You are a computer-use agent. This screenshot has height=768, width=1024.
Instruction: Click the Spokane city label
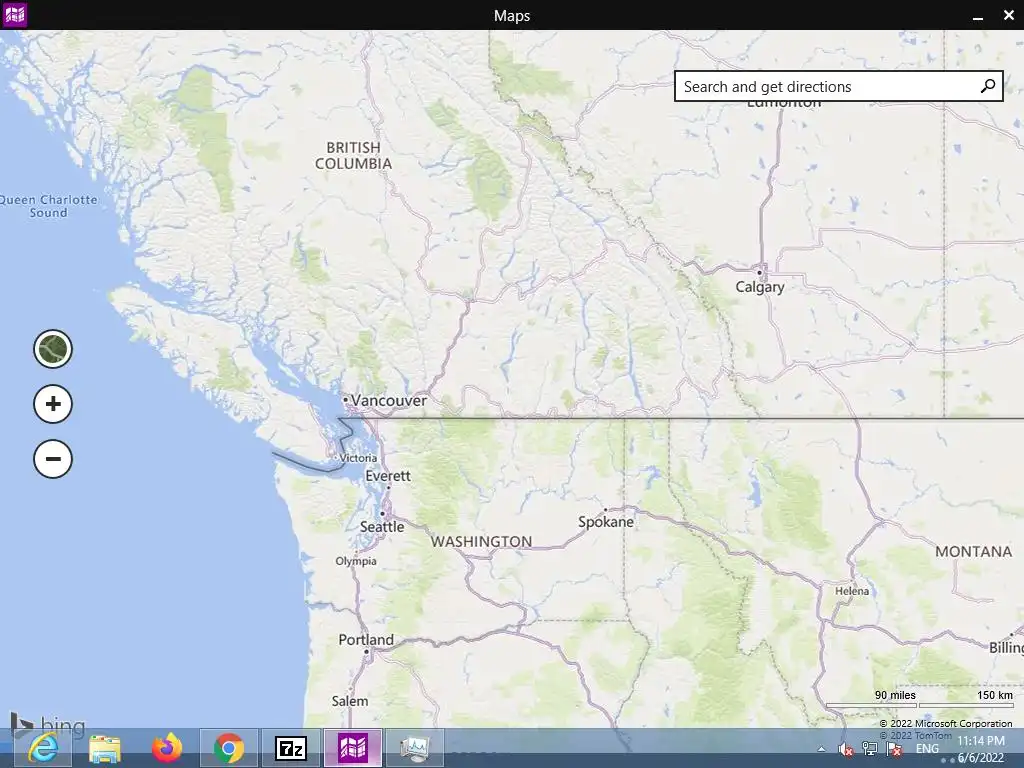(605, 522)
